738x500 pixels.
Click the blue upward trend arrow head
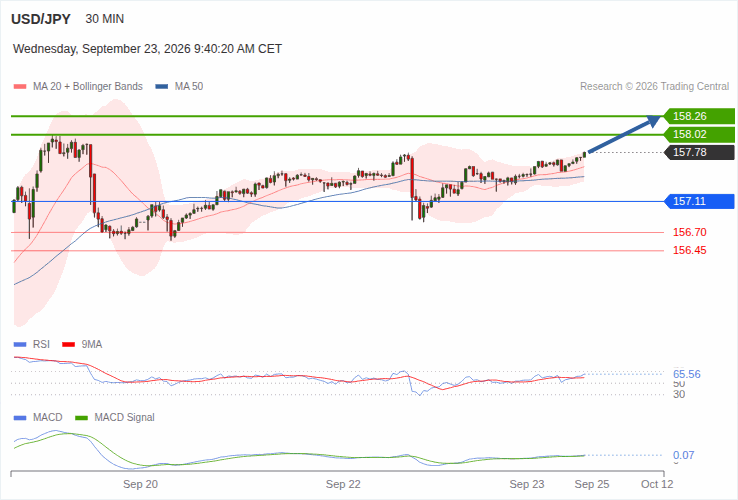click(x=654, y=121)
